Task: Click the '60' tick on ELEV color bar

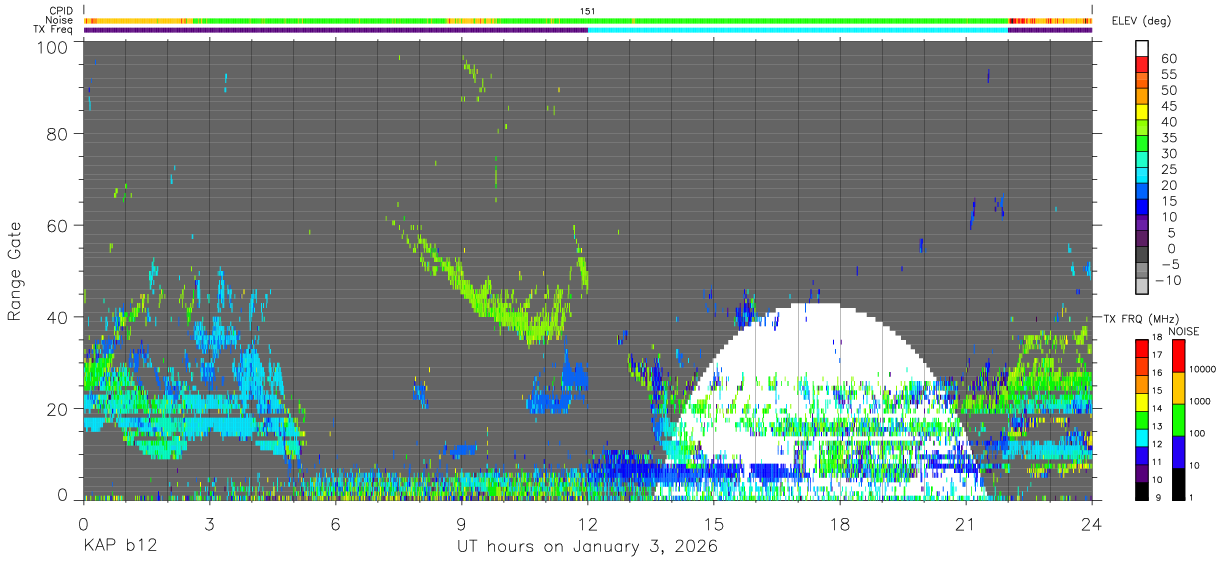Action: (1168, 59)
